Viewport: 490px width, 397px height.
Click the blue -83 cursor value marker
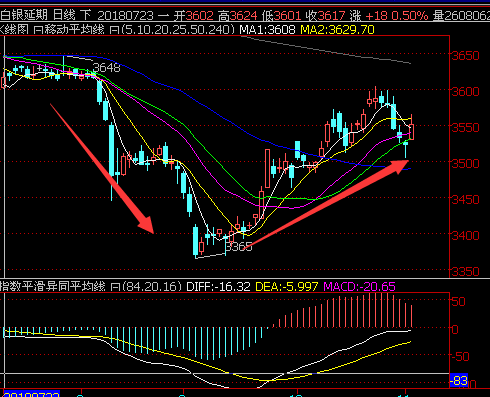[459, 380]
